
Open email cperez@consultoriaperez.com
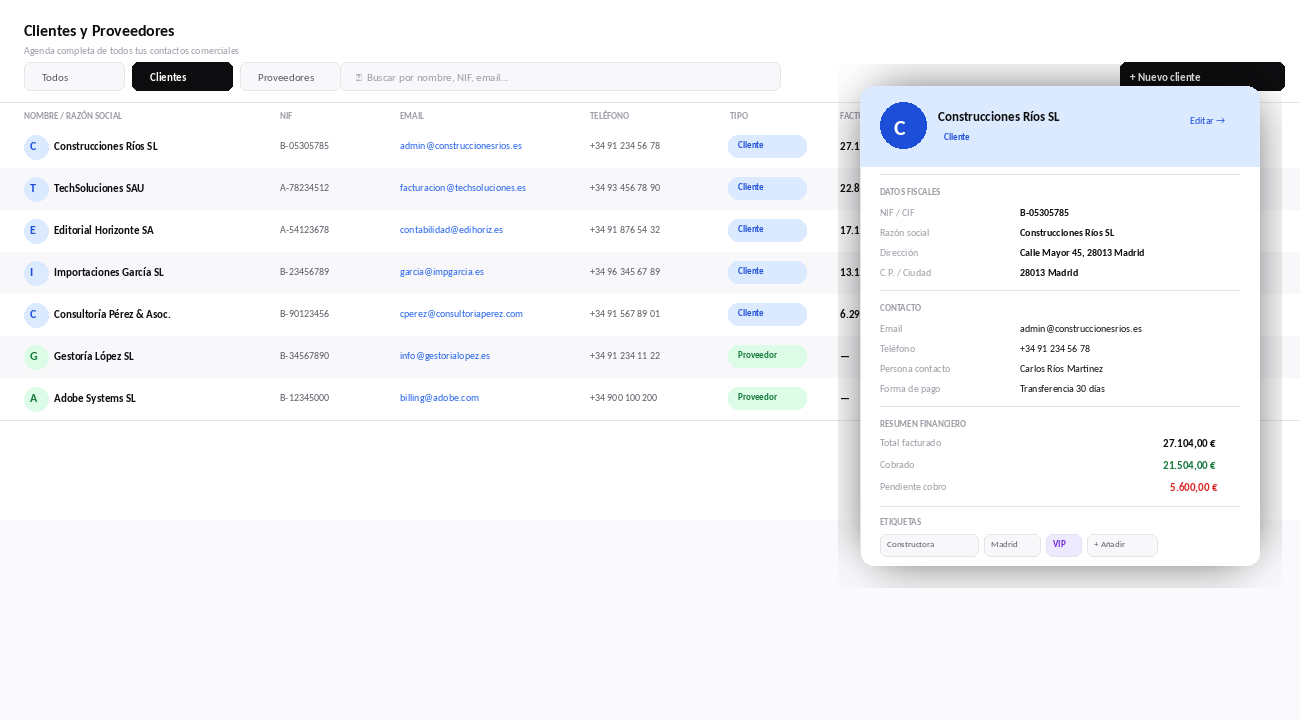coord(461,314)
